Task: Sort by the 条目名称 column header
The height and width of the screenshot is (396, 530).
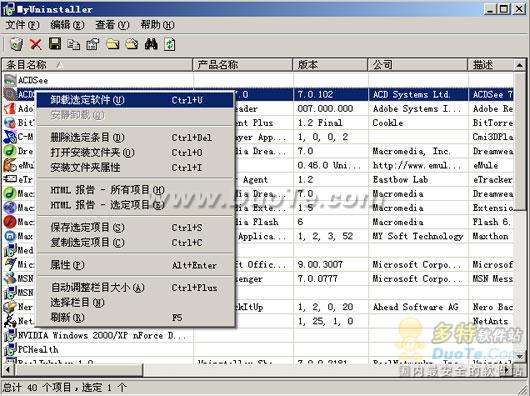Action: 97,65
